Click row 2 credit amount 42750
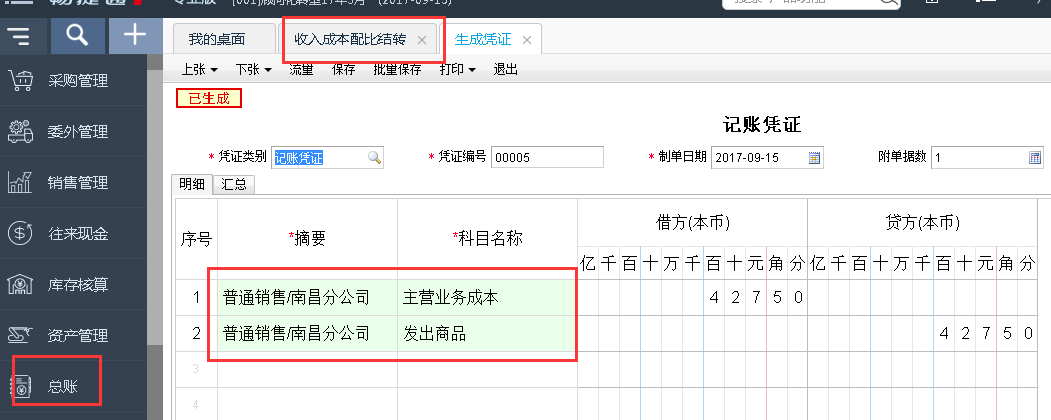 [x=922, y=334]
